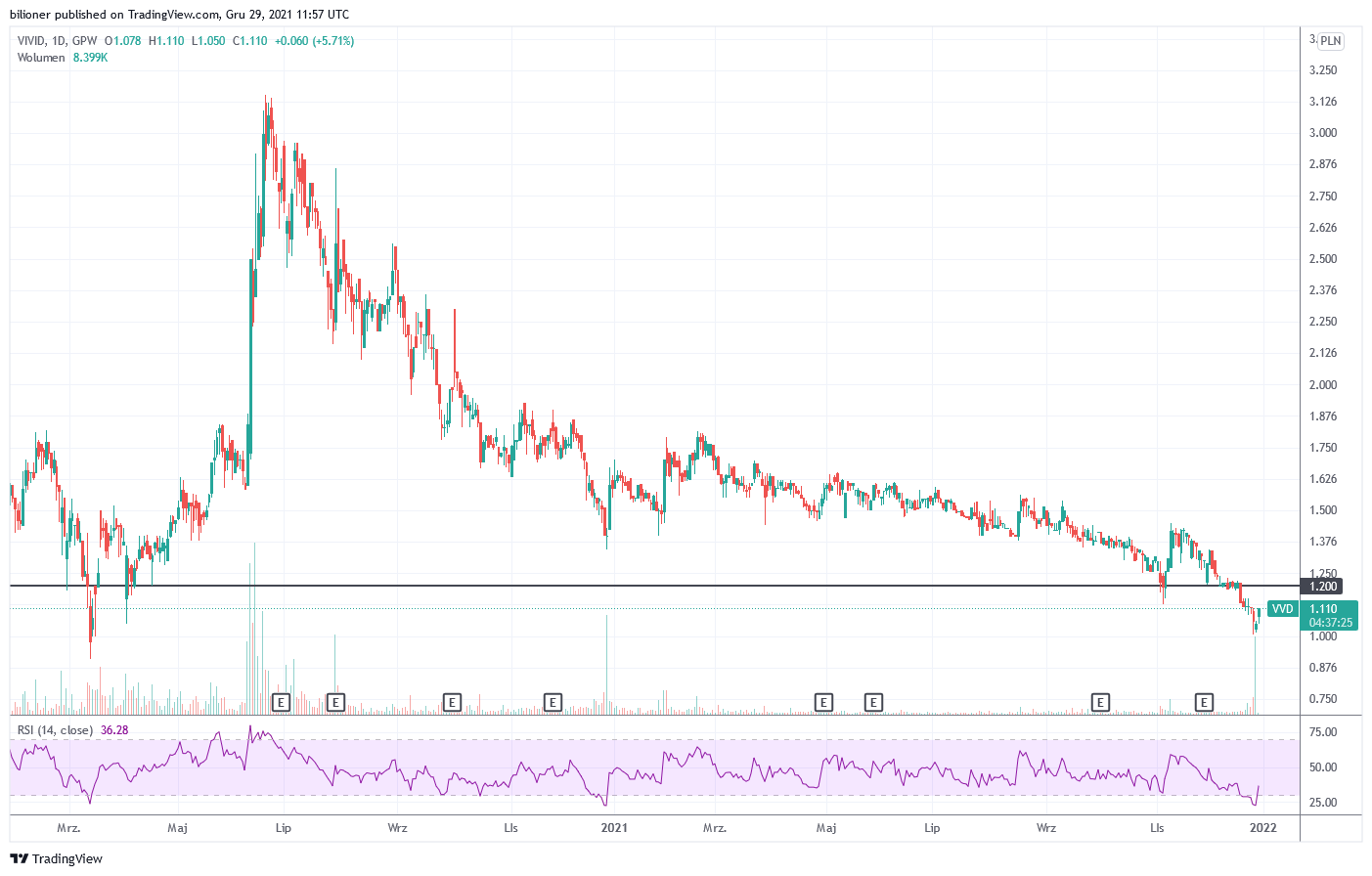Screen dimensions: 1372x876
Task: Select the E earnings marker above Maj 2021
Action: 823,702
